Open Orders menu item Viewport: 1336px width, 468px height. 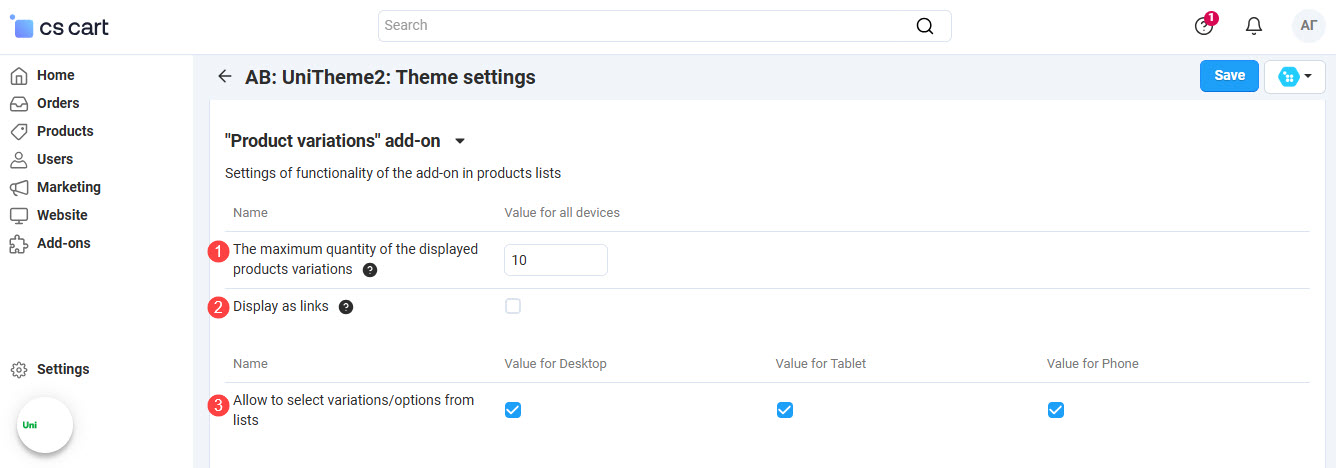click(x=58, y=103)
